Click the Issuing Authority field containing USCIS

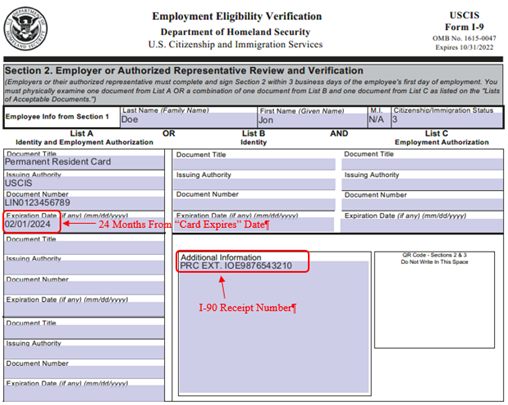[x=84, y=183]
